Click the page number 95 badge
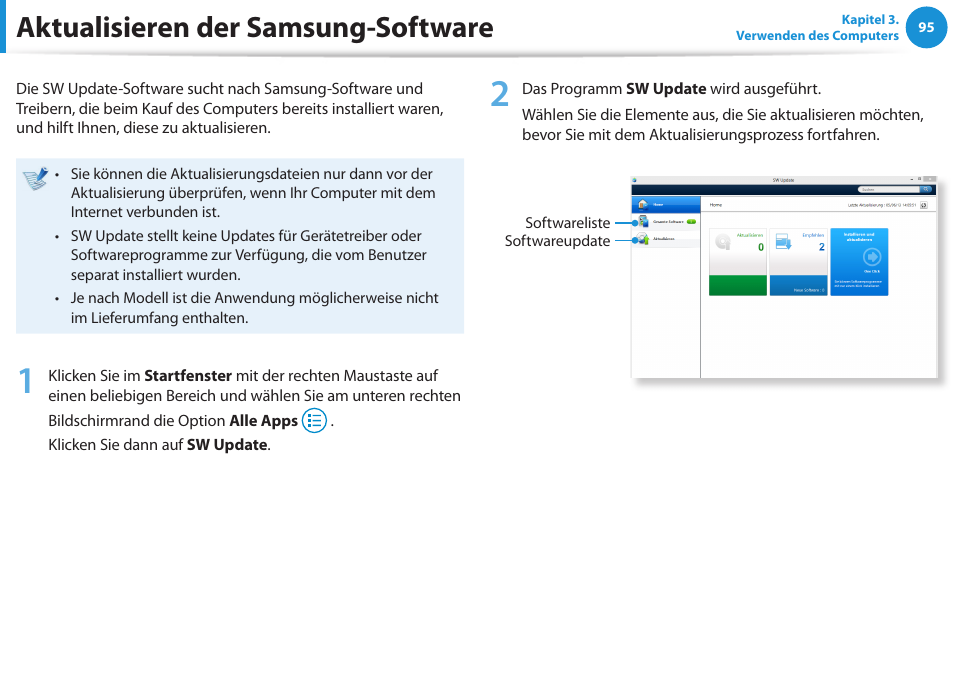Image resolution: width=954 pixels, height=677 pixels. coord(926,27)
